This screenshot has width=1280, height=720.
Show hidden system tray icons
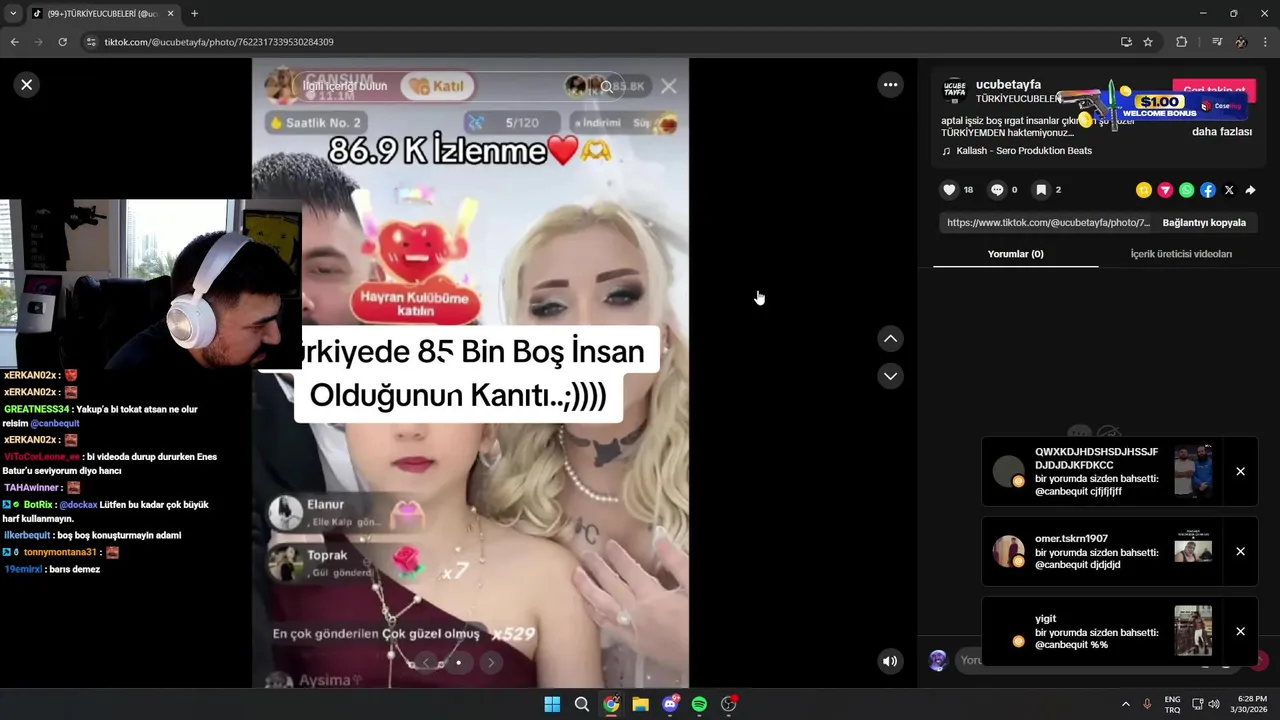(1125, 704)
